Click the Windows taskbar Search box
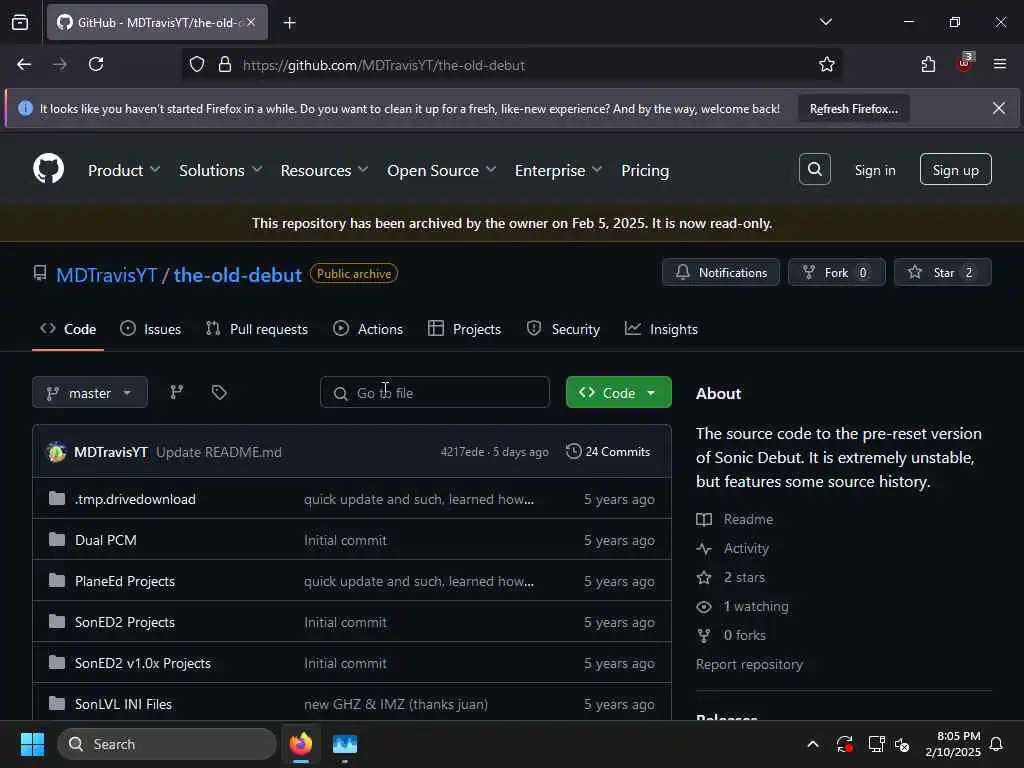The width and height of the screenshot is (1024, 768). [167, 744]
